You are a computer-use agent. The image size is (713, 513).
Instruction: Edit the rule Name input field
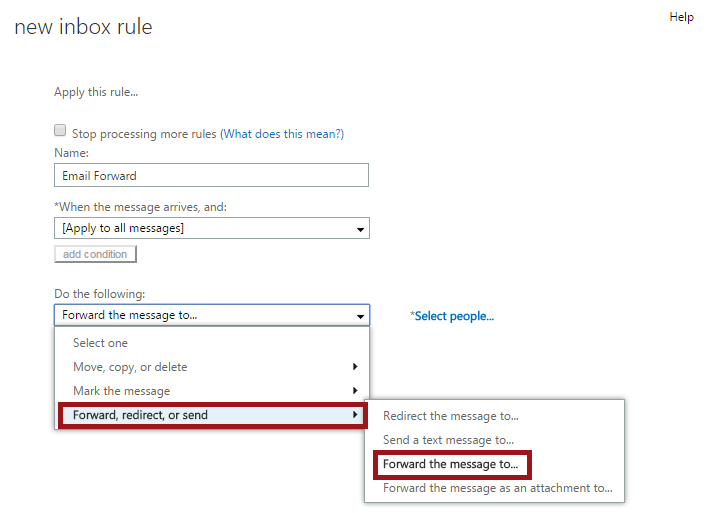coord(211,175)
